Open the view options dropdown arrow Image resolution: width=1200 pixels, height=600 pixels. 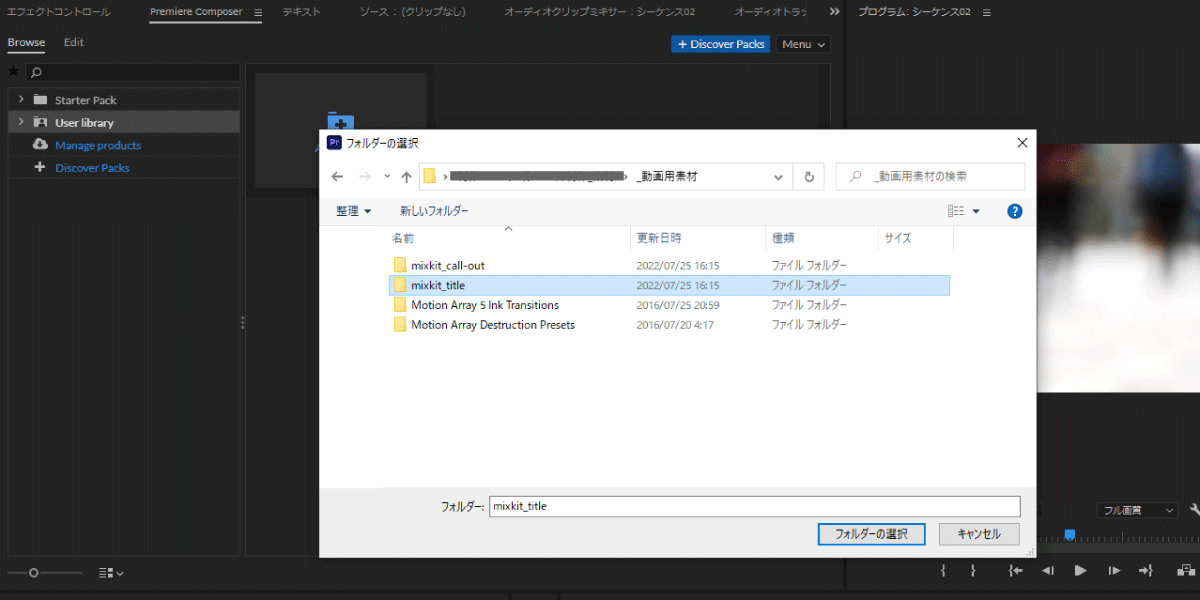(x=976, y=211)
